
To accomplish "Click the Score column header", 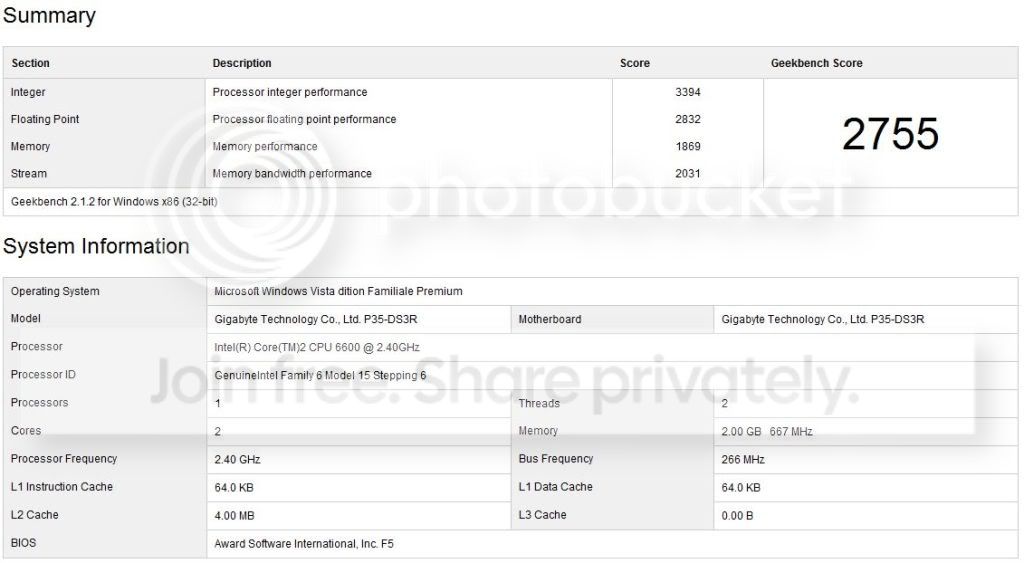I will [x=635, y=63].
